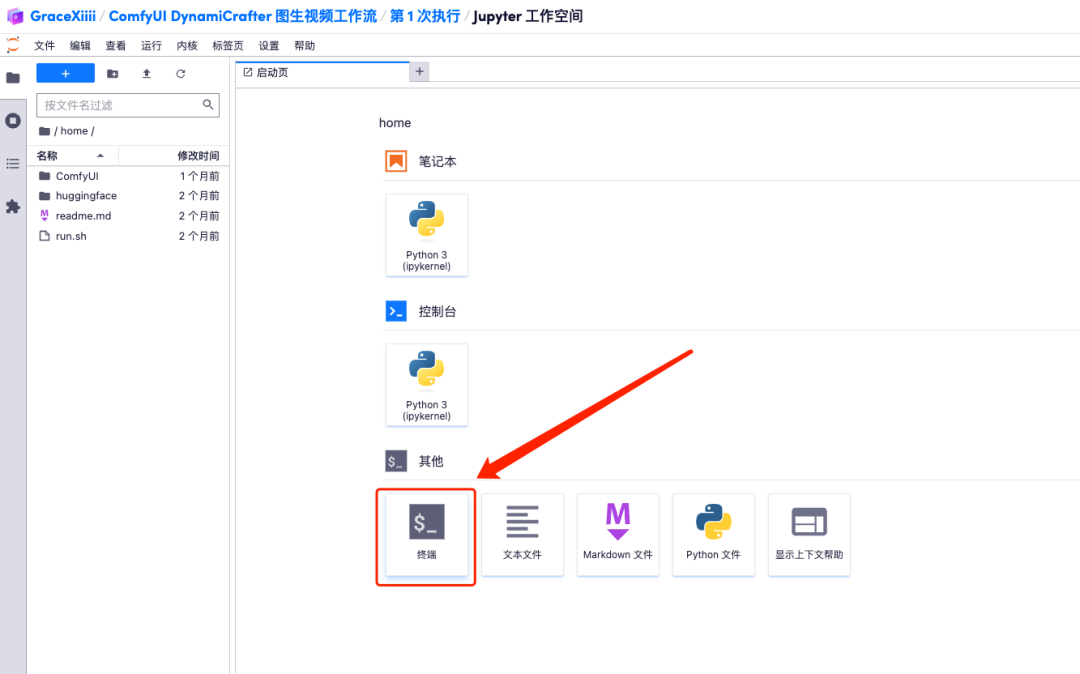Create a new Markdown 文件
This screenshot has width=1080, height=674.
click(618, 534)
